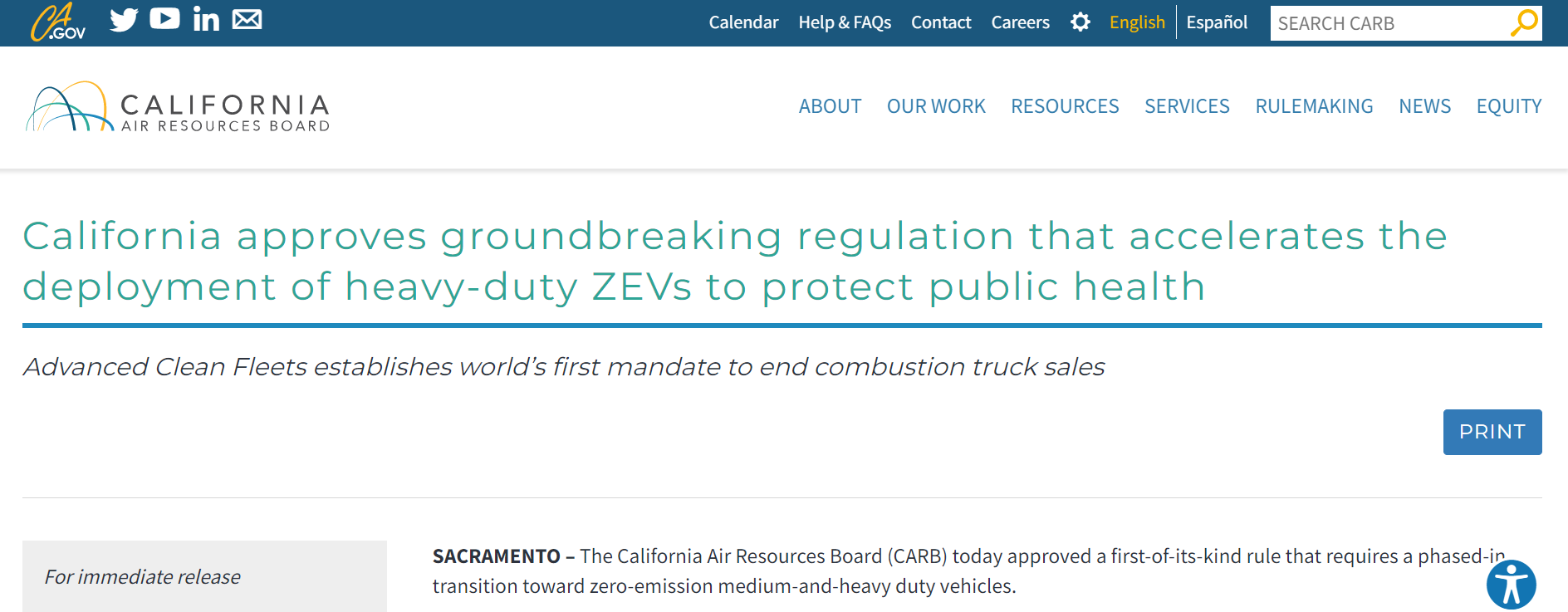1568x612 pixels.
Task: Expand the Our Work menu
Action: pyautogui.click(x=936, y=106)
